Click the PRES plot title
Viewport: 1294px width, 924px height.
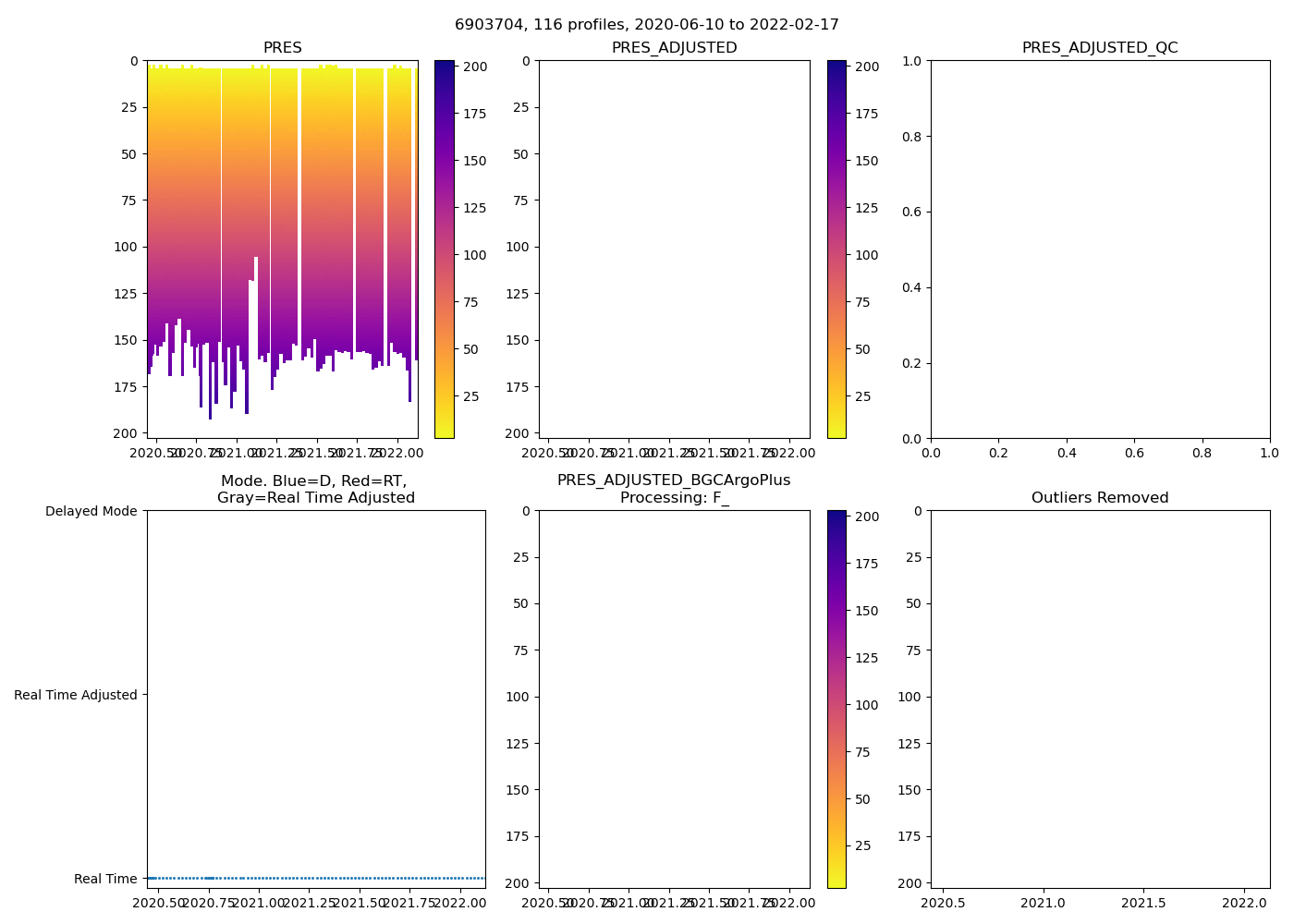pos(282,48)
